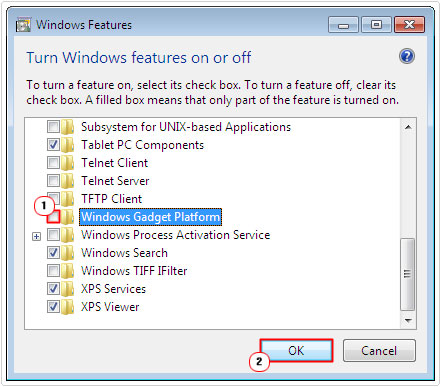The width and height of the screenshot is (441, 387).
Task: Open the help question mark icon
Action: (407, 56)
